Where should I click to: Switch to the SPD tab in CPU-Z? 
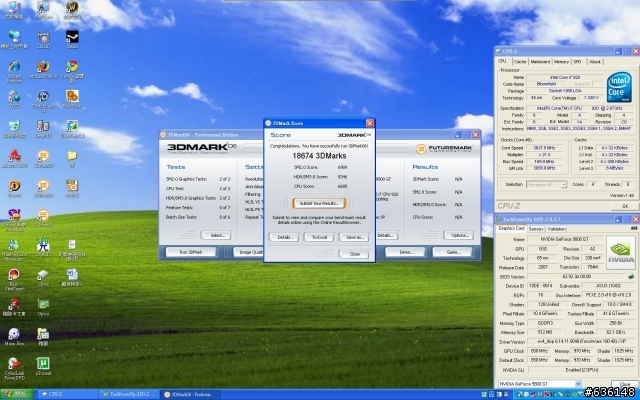[x=577, y=62]
